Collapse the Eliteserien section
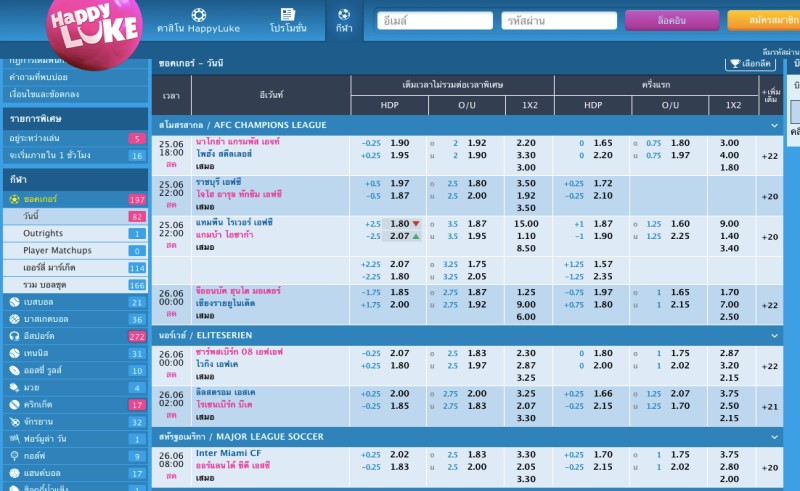The height and width of the screenshot is (491, 800). point(774,335)
